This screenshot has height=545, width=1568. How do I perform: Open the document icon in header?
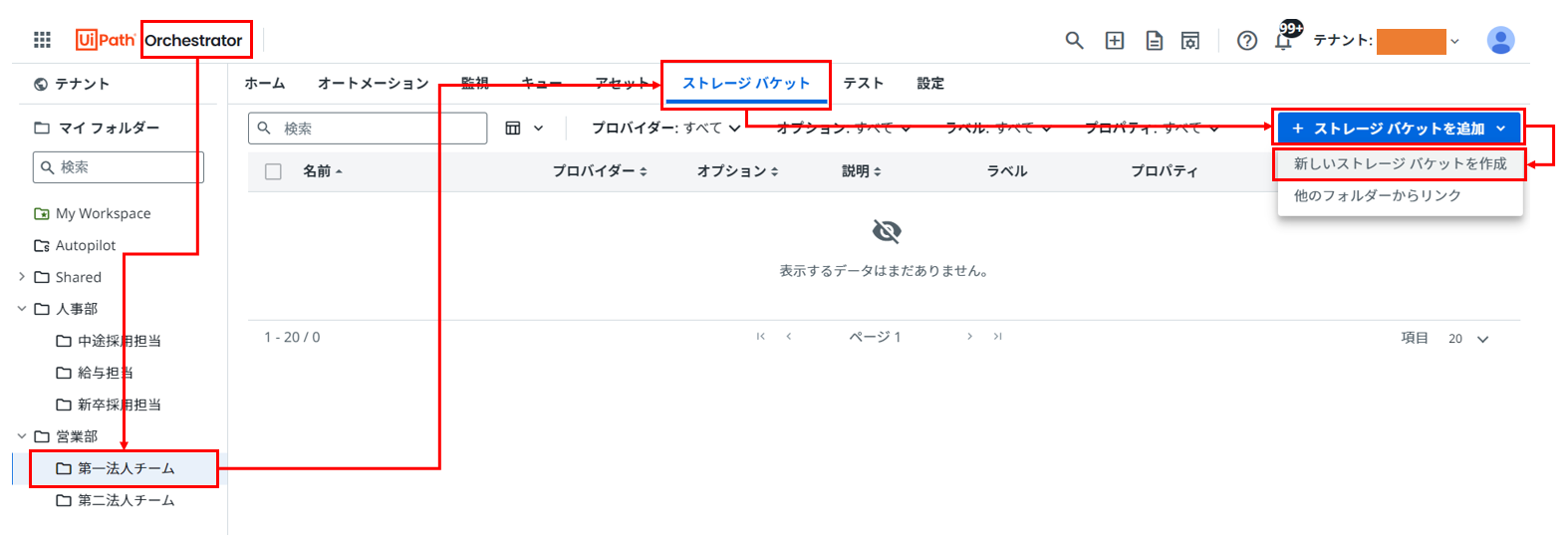[1154, 40]
